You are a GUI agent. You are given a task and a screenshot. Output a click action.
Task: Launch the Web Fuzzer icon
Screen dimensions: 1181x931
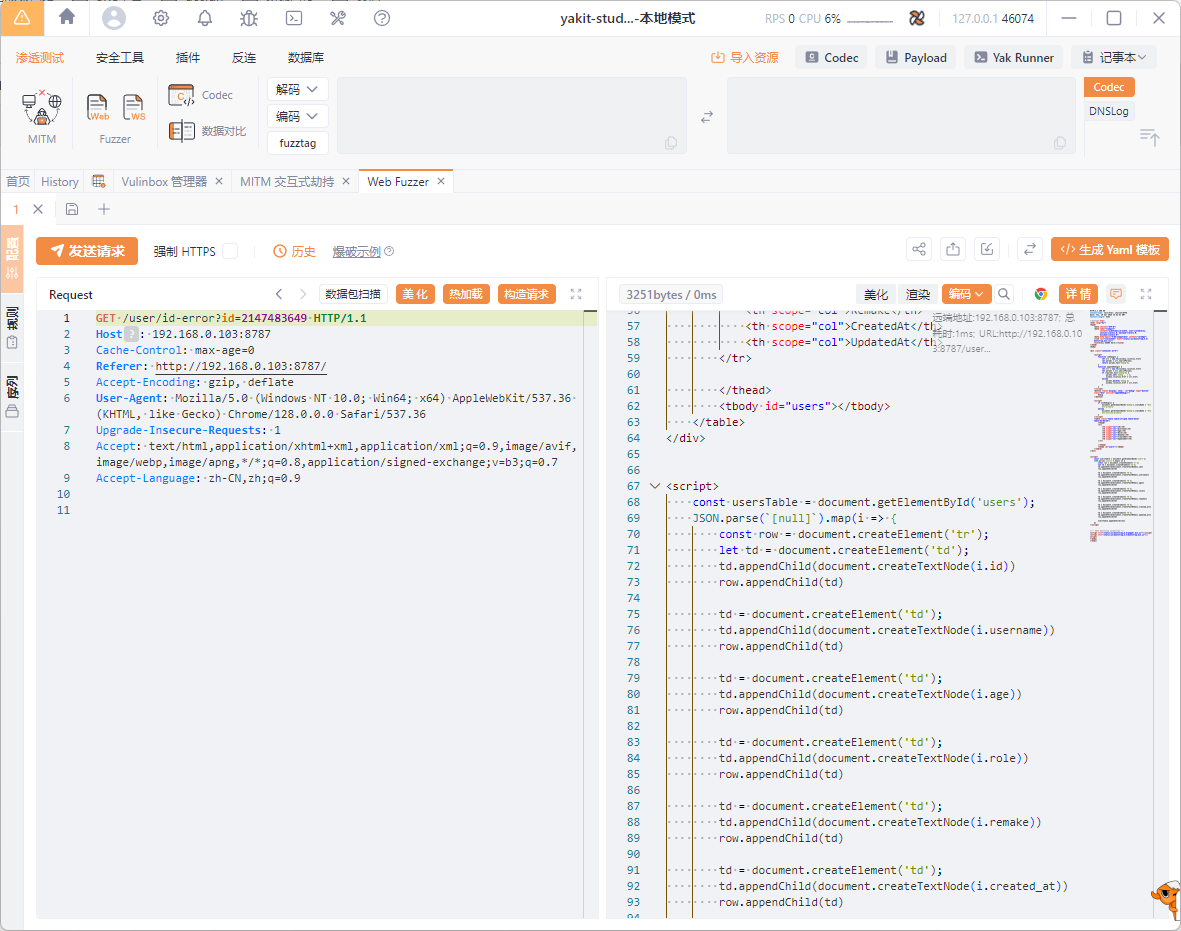97,107
